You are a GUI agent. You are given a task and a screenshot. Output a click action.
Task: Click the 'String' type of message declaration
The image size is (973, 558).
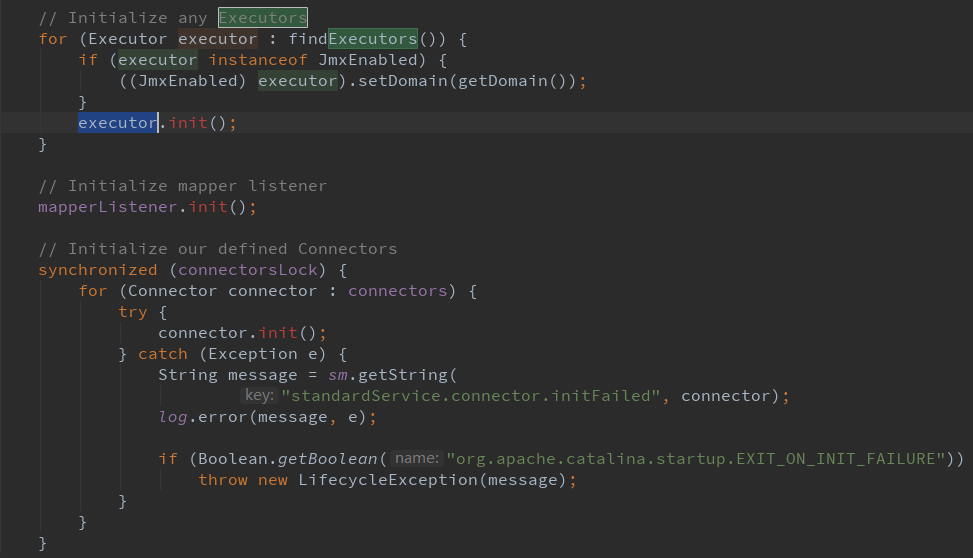click(x=188, y=375)
